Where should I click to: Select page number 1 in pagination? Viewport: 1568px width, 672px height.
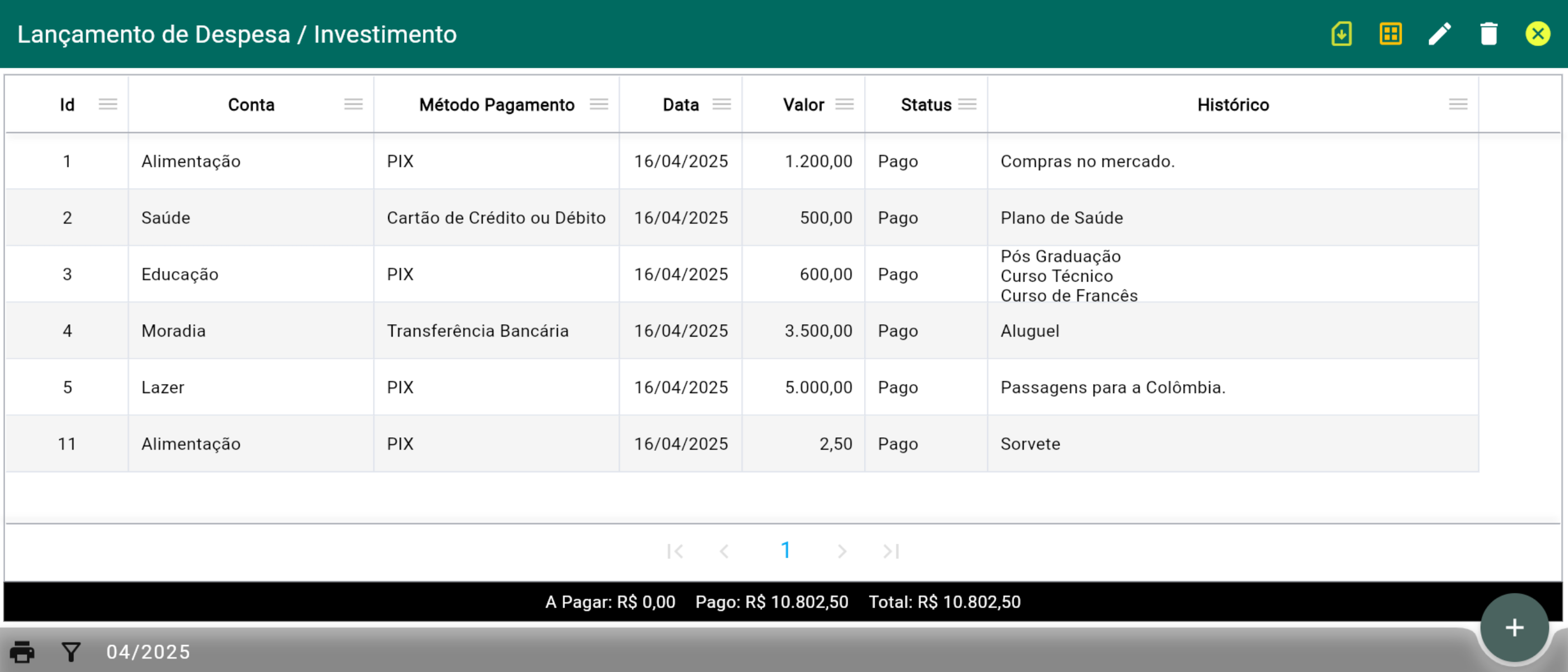(x=786, y=551)
